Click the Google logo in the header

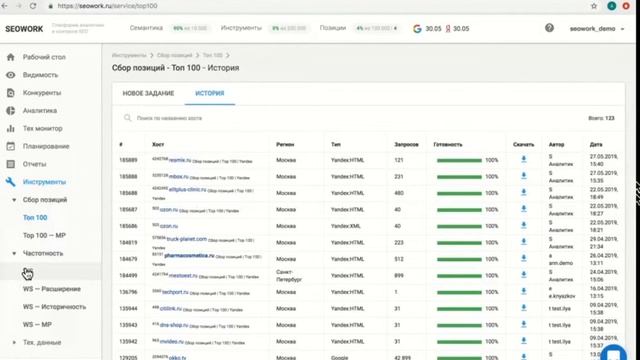(x=417, y=29)
